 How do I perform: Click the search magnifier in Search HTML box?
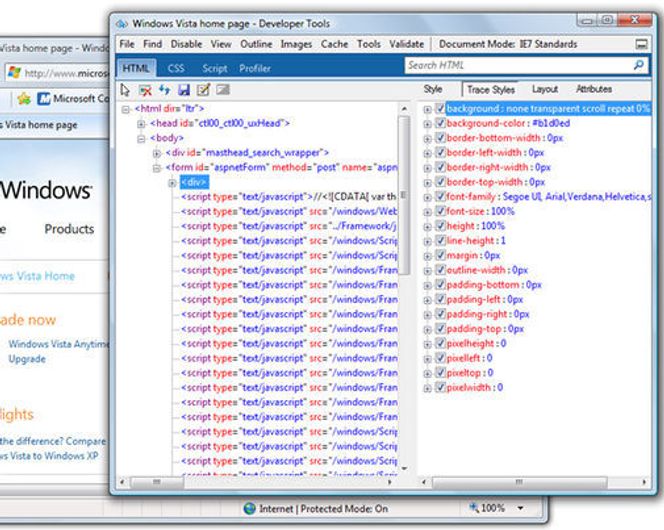pyautogui.click(x=638, y=65)
